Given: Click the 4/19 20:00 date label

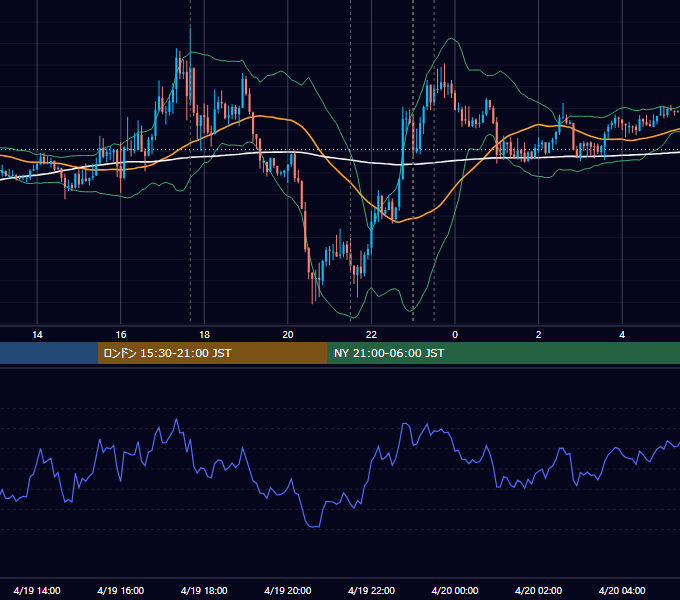Looking at the screenshot, I should (288, 590).
